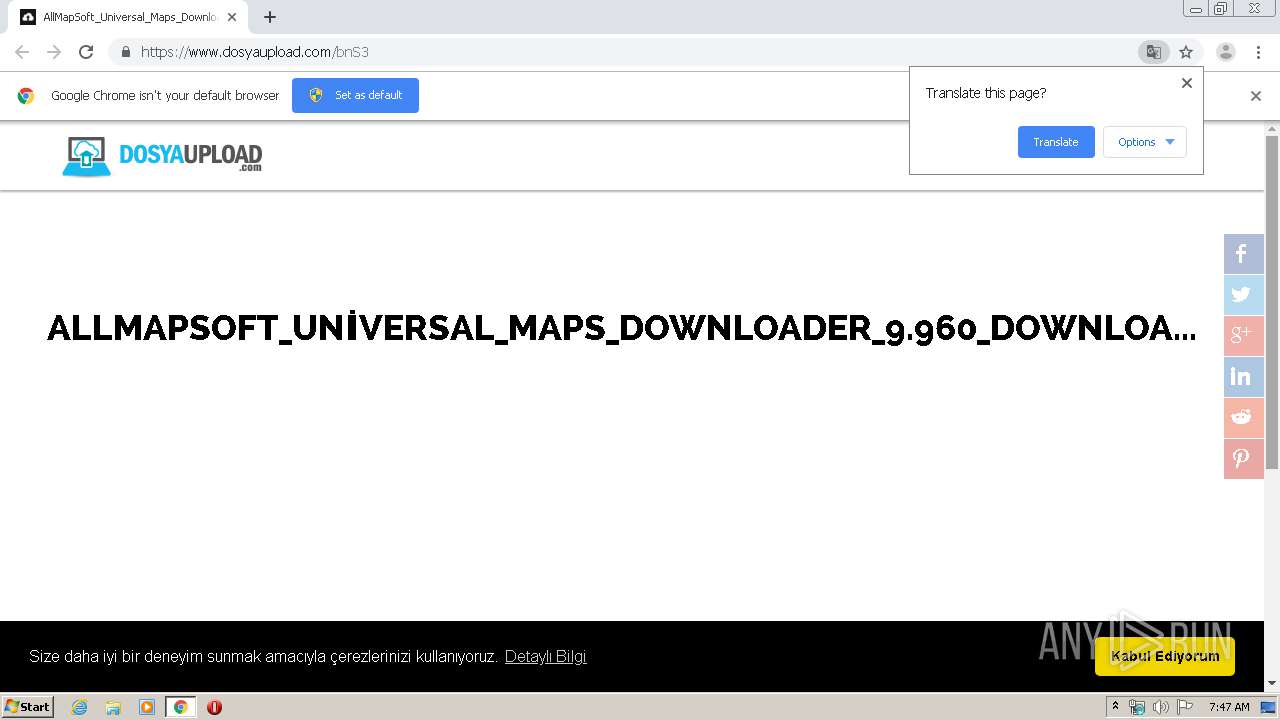View site security lock info
This screenshot has width=1280, height=720.
[x=125, y=52]
